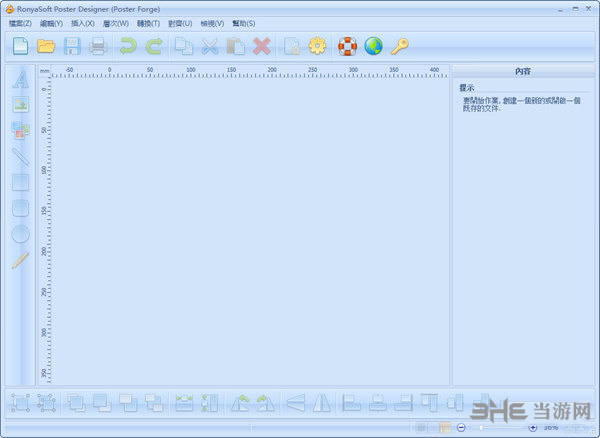
Task: Rotate object left
Action: point(240,403)
